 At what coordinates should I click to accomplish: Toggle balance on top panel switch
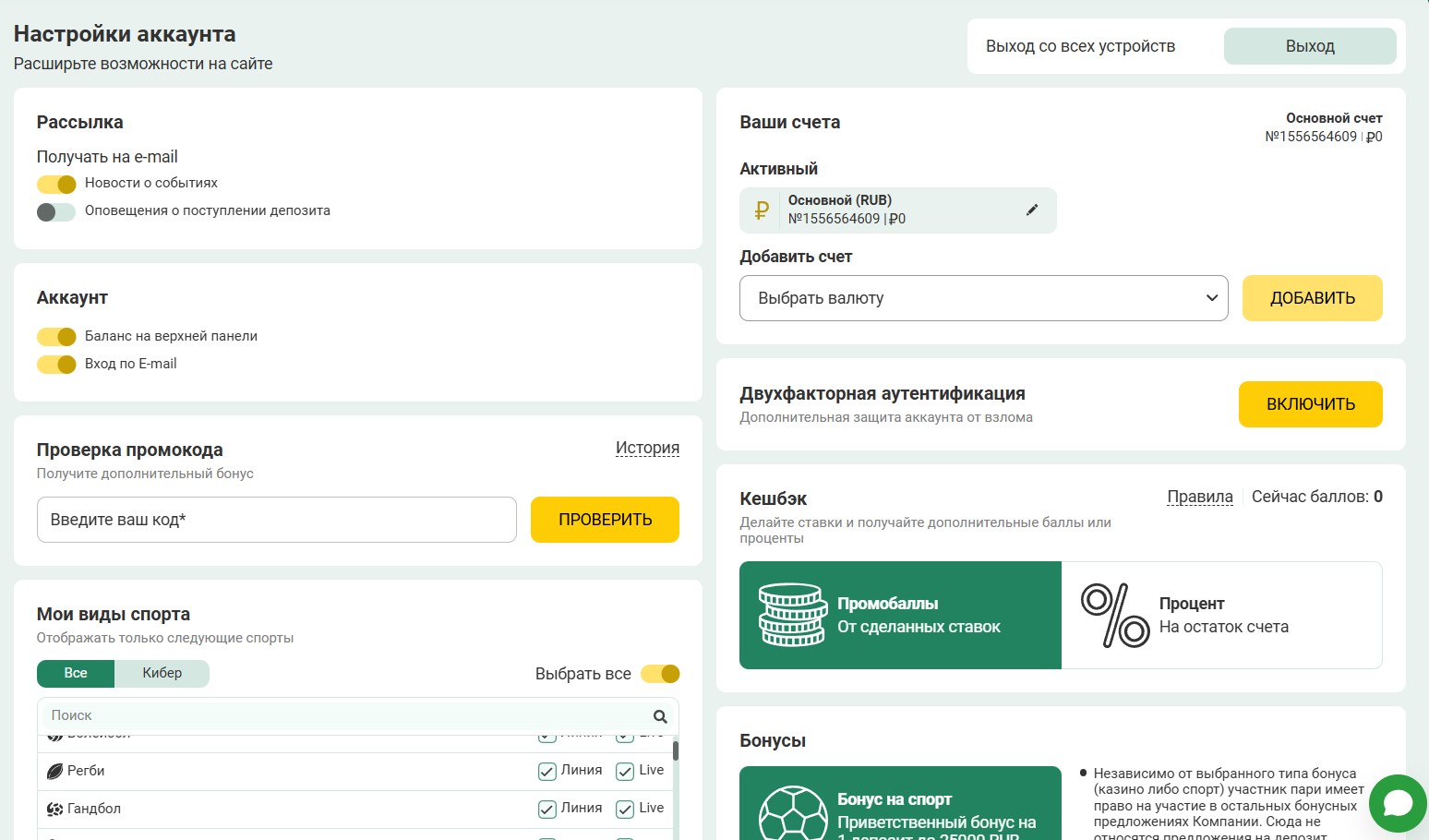click(56, 337)
